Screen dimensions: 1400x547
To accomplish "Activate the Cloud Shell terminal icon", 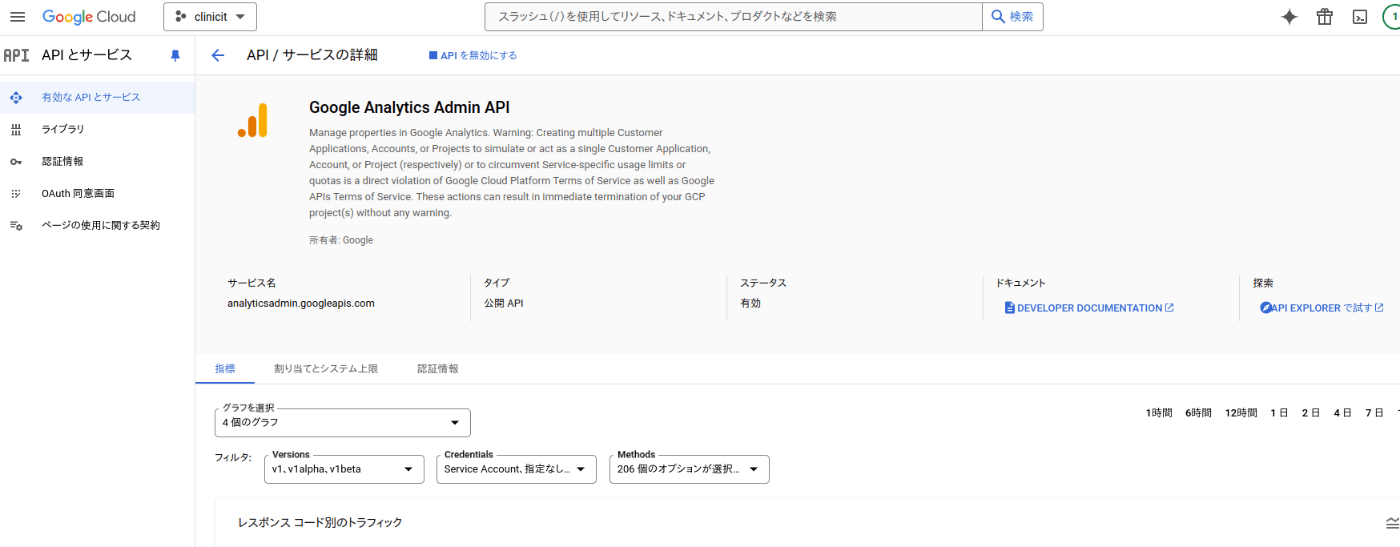I will pyautogui.click(x=1360, y=17).
